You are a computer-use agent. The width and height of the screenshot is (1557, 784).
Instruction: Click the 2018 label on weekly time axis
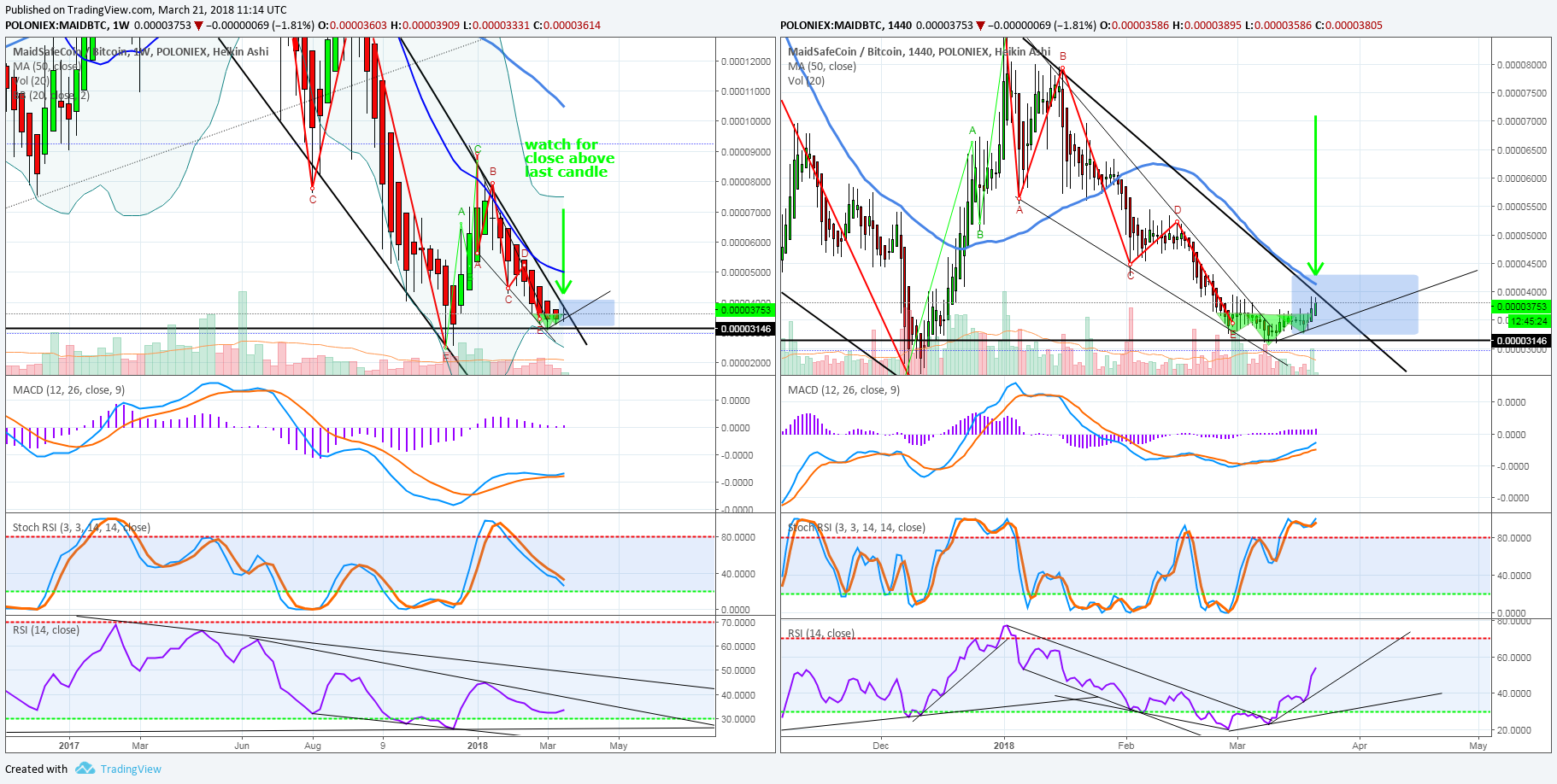478,746
